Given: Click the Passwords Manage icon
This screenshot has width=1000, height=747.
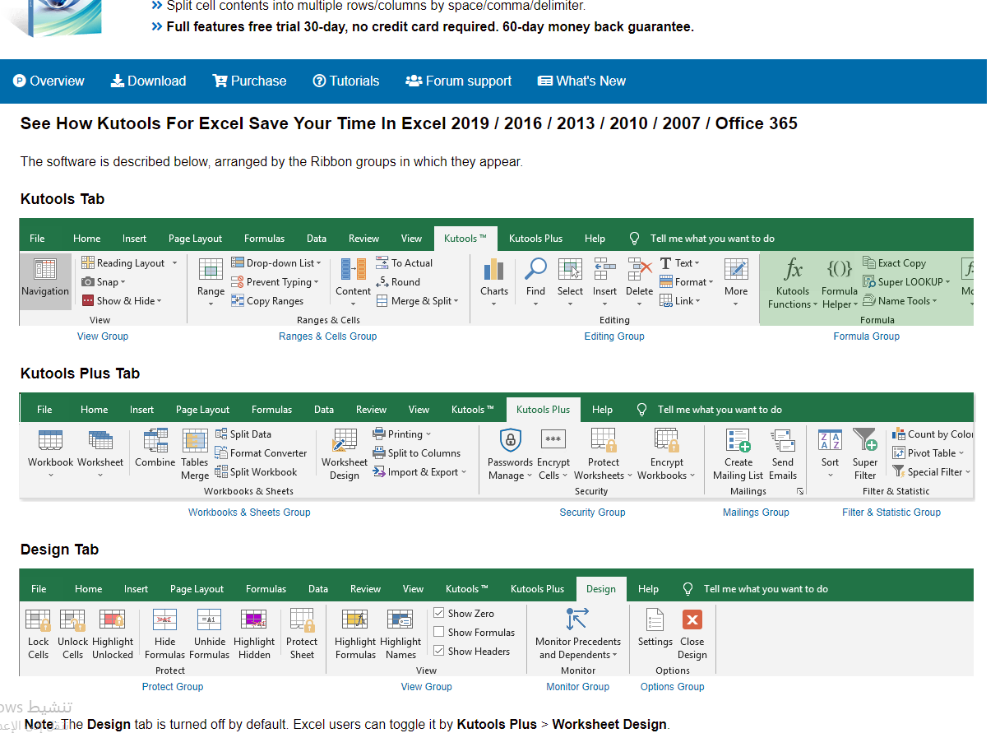Looking at the screenshot, I should (510, 440).
